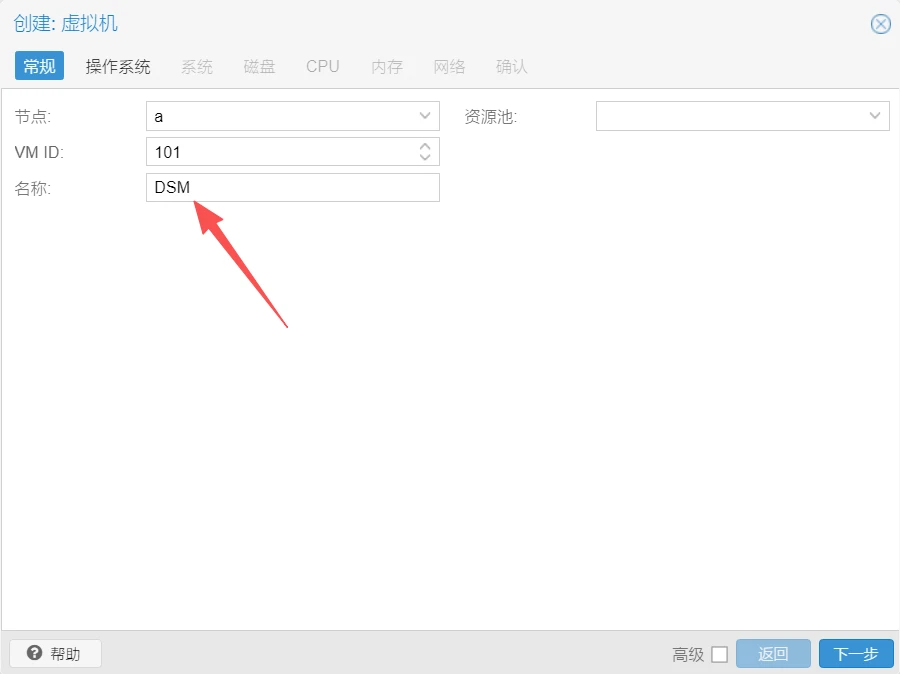Increase VM ID with the up arrow
The height and width of the screenshot is (674, 900).
pyautogui.click(x=425, y=146)
